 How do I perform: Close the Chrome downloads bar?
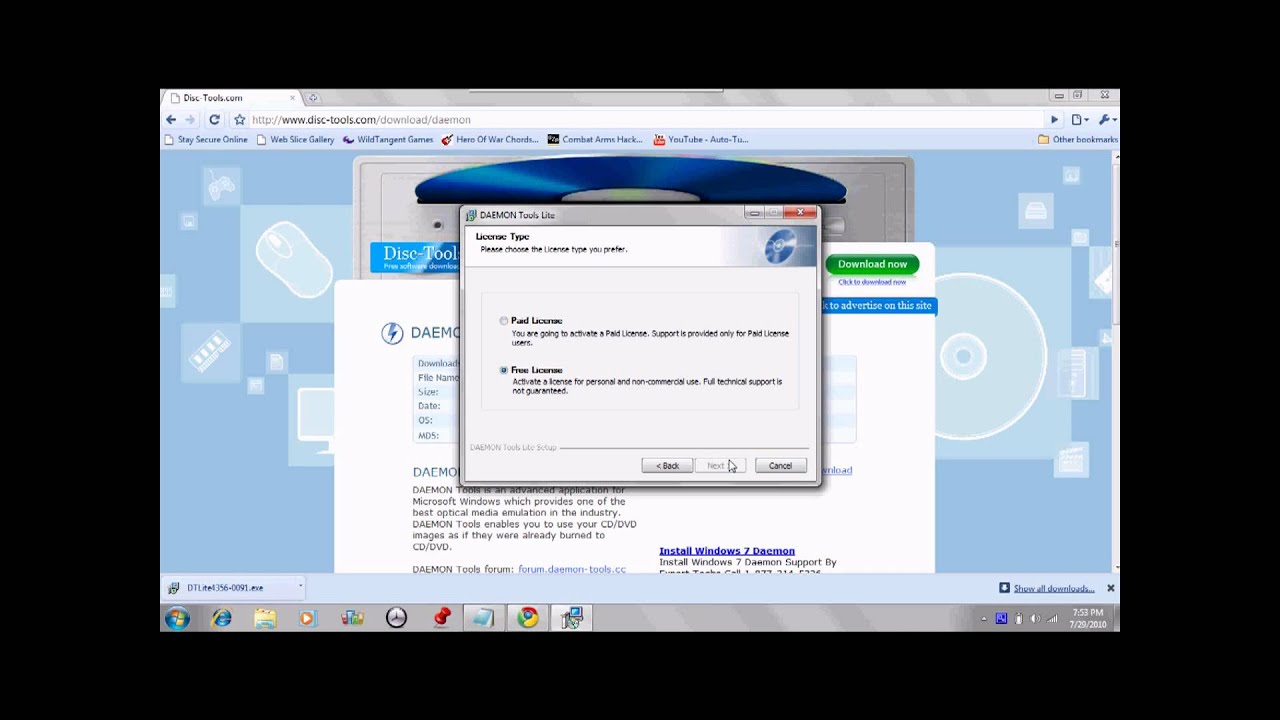[1110, 588]
